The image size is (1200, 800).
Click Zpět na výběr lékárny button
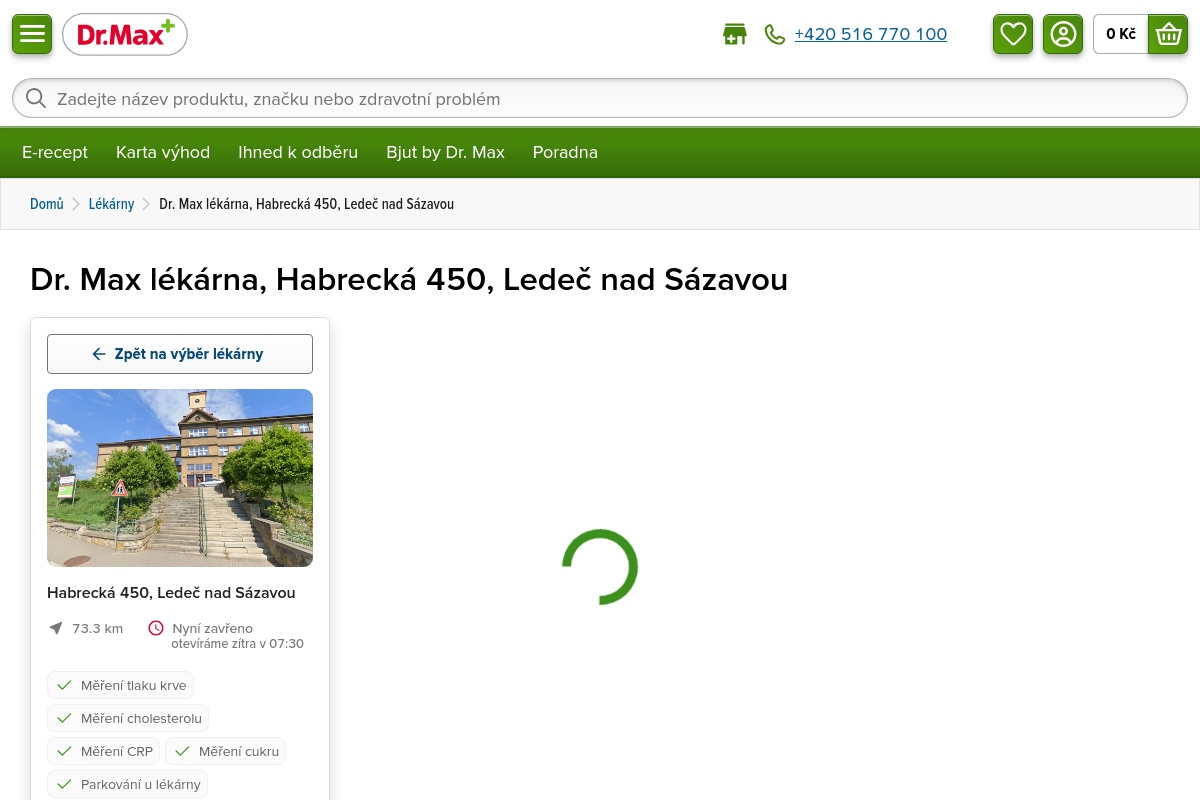(x=180, y=354)
